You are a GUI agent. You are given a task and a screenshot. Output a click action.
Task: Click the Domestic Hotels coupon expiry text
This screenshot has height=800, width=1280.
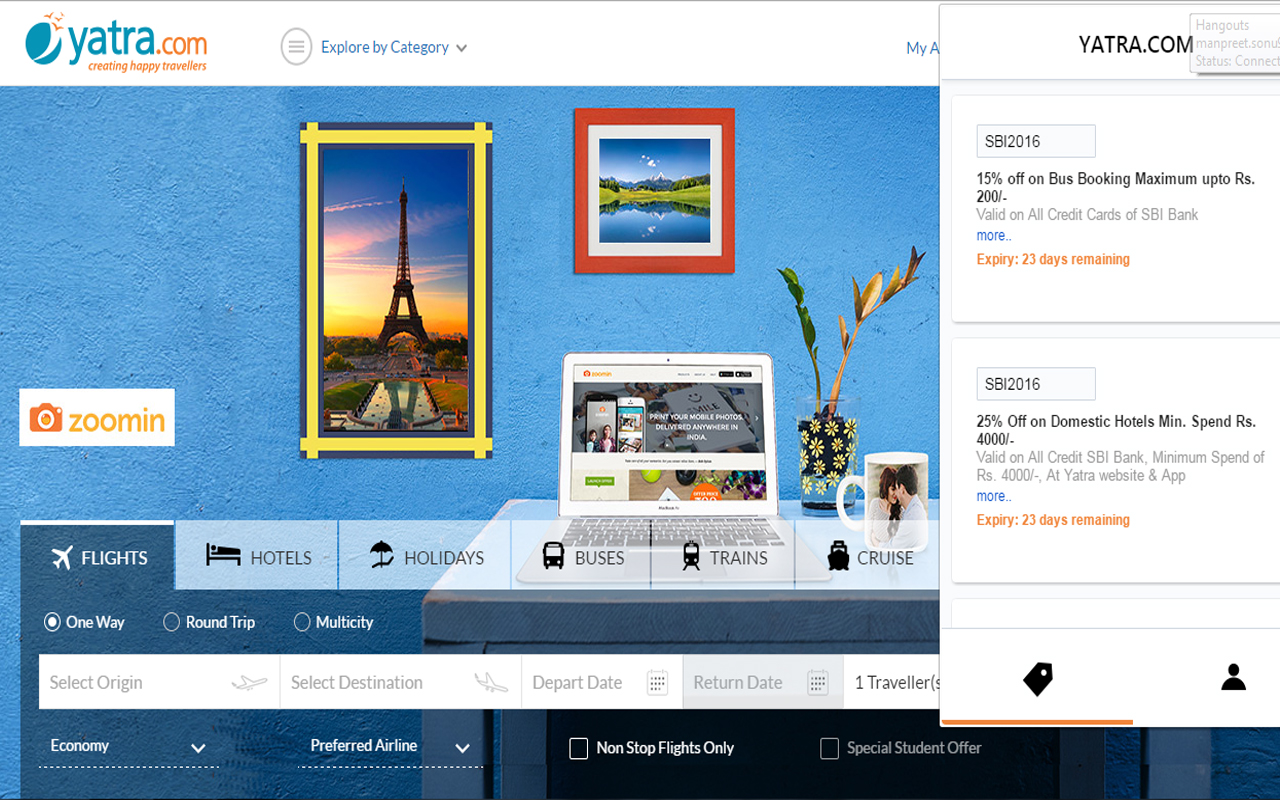coord(1053,520)
